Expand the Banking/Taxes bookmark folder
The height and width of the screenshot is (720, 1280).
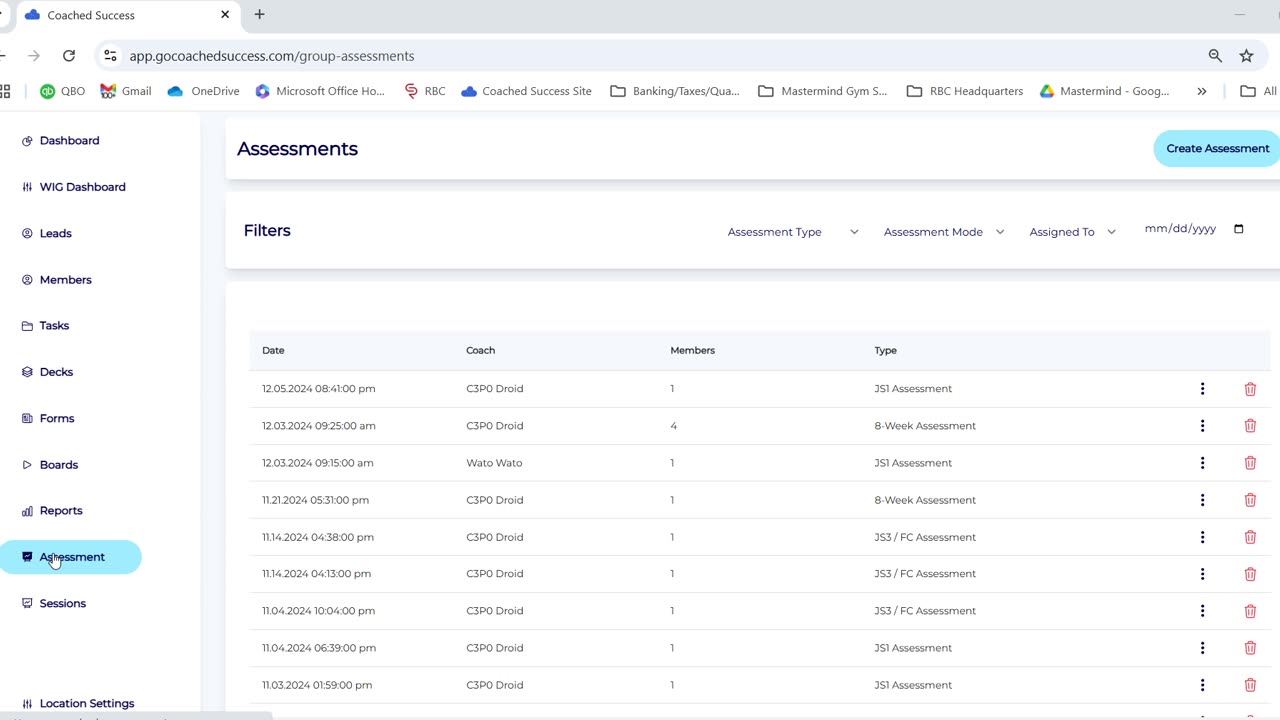(675, 91)
